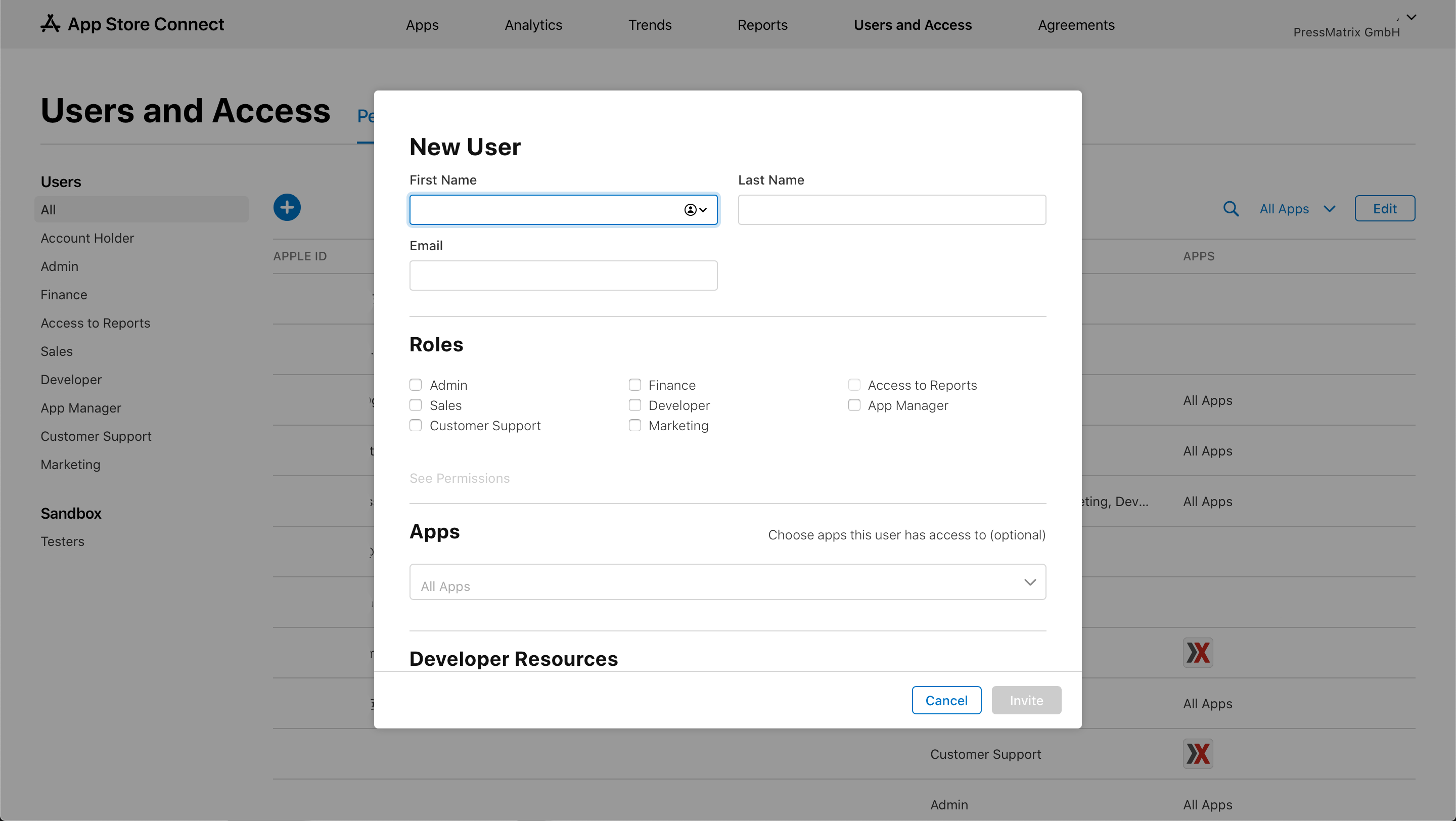Tick the App Manager checkbox
1456x821 pixels.
click(x=854, y=405)
